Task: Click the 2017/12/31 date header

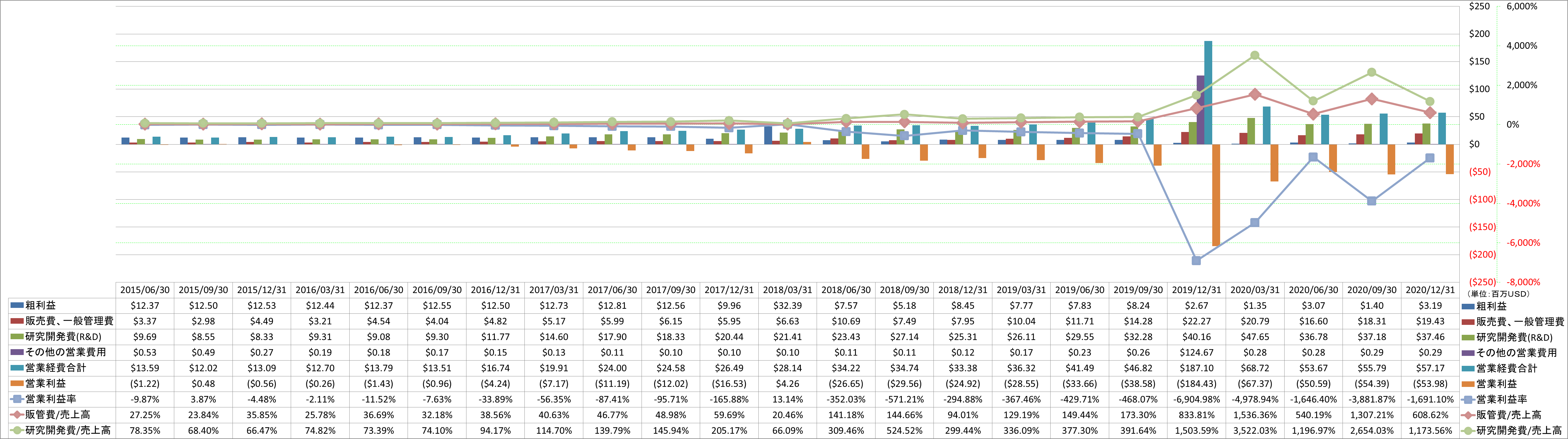Action: click(x=729, y=290)
